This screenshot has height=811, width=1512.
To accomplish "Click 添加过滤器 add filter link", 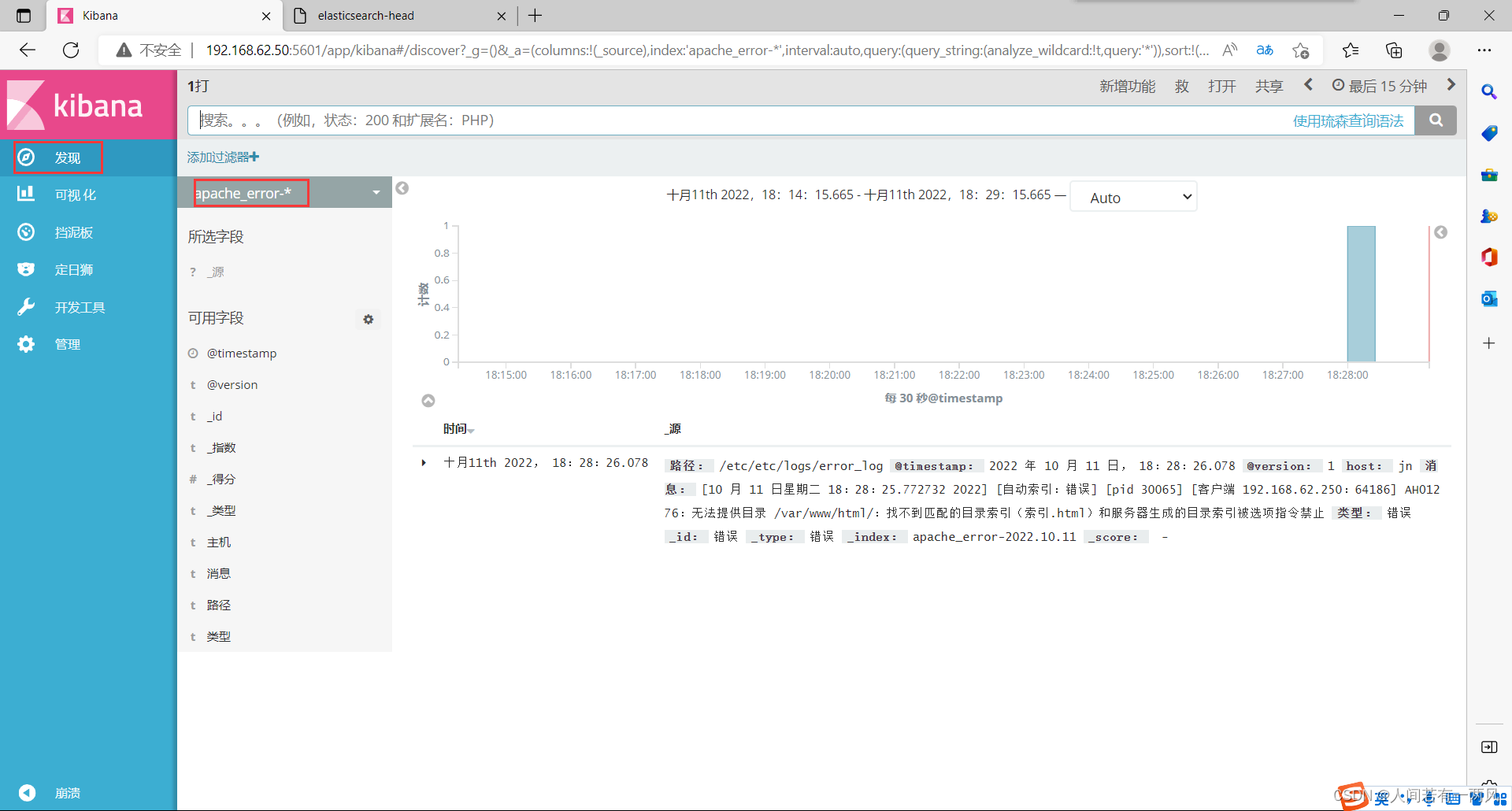I will (223, 157).
